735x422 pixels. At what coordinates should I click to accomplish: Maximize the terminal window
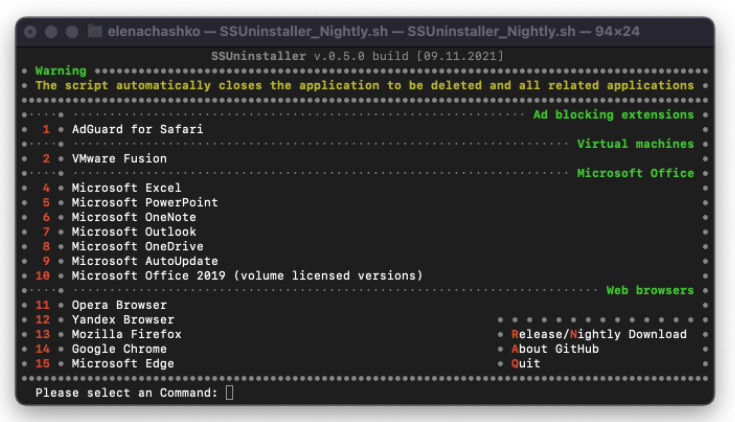click(x=72, y=31)
